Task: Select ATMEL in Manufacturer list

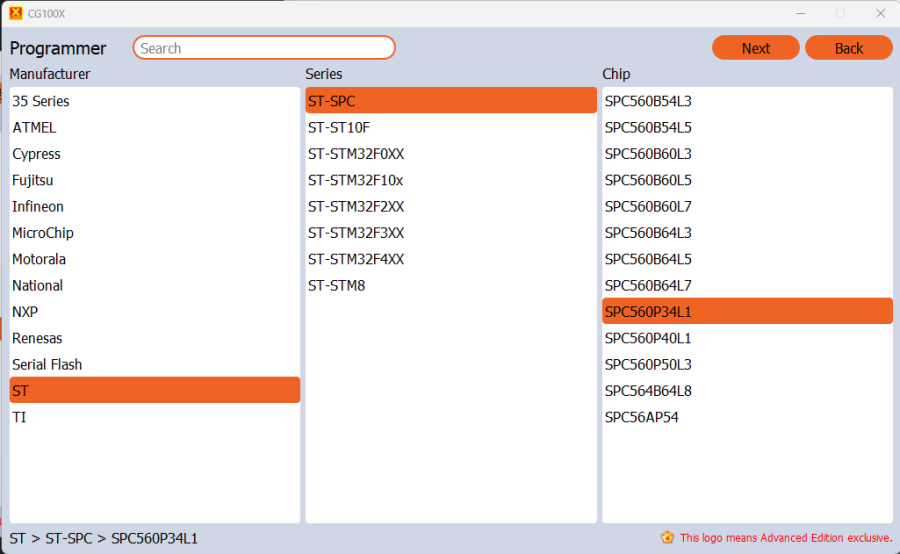Action: tap(34, 127)
